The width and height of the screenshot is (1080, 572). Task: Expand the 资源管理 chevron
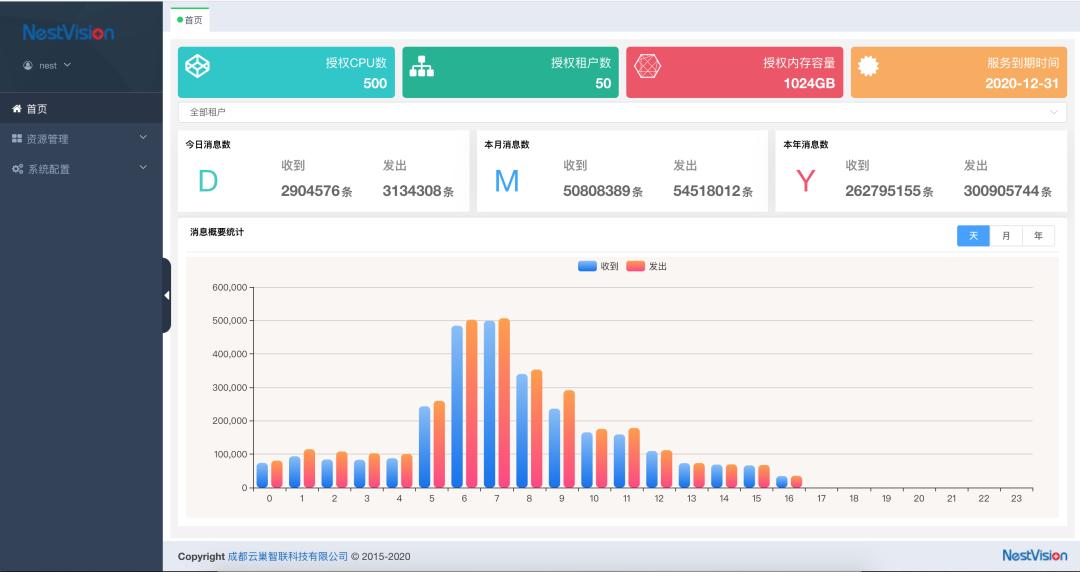[143, 137]
